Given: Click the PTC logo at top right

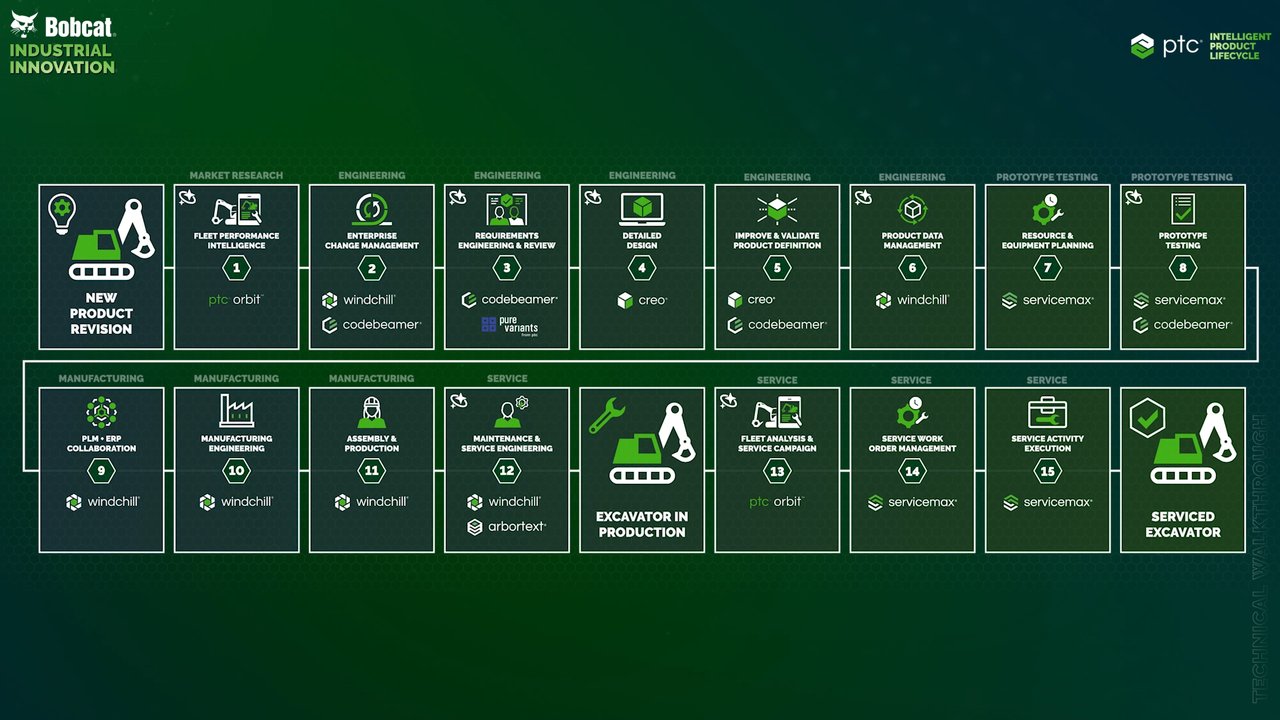Looking at the screenshot, I should [1166, 46].
